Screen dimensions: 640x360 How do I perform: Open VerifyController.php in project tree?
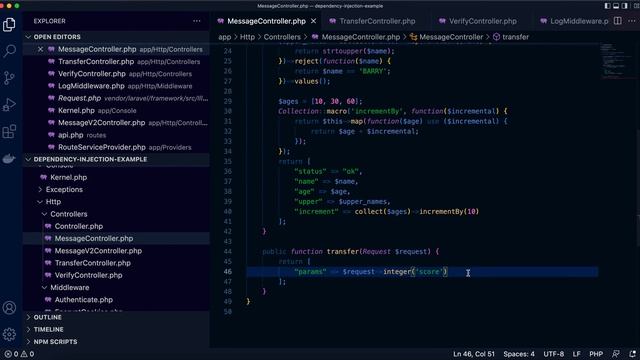pos(116,275)
